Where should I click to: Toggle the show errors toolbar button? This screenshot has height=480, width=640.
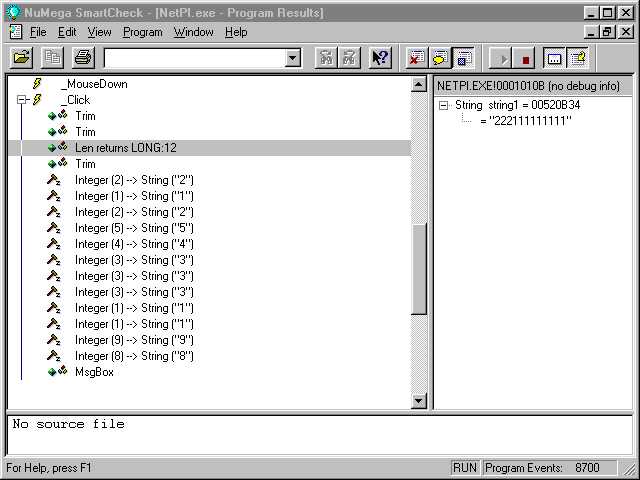tap(416, 58)
